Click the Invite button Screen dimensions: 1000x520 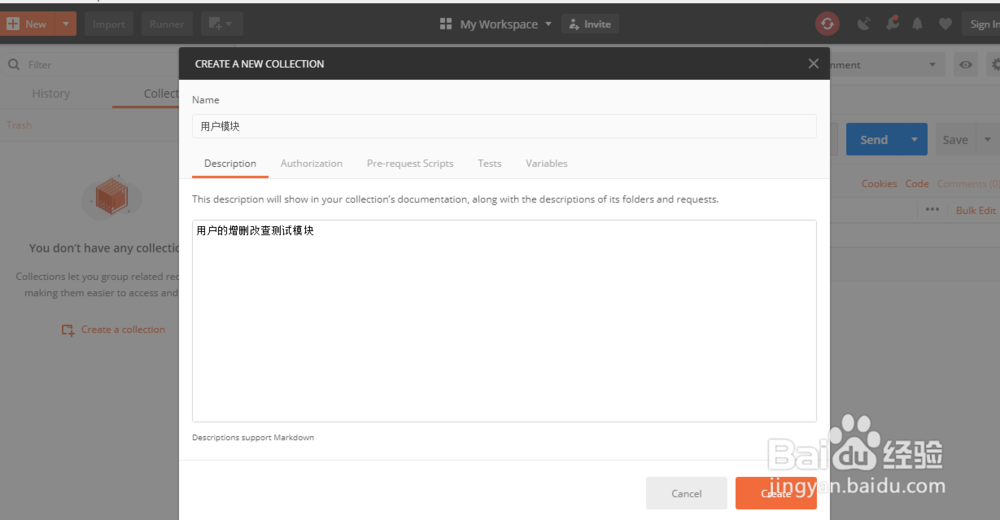pos(590,24)
